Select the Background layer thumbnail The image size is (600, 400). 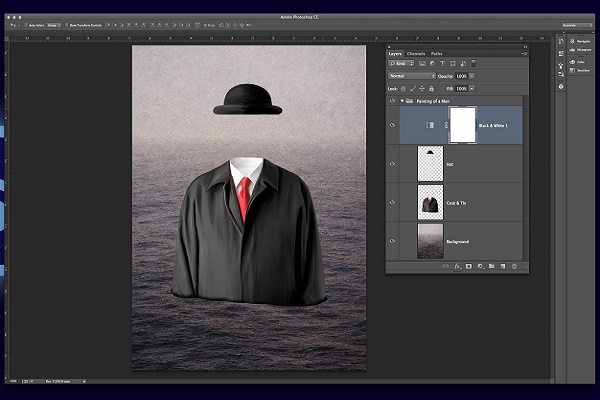(x=430, y=241)
